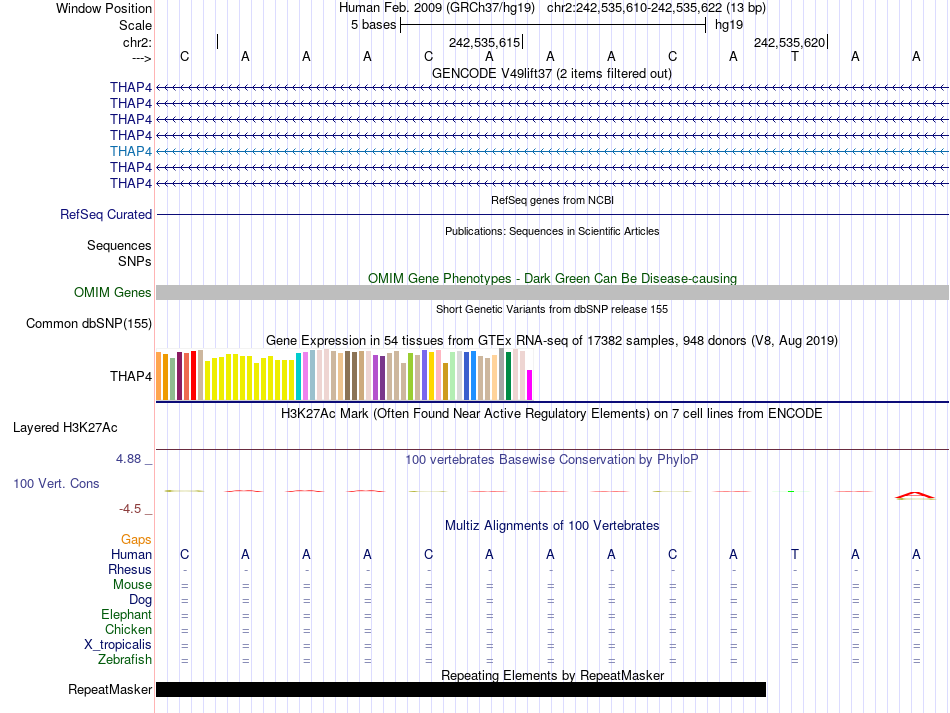Click the Window Position ruler label
The image size is (950, 713).
coord(104,8)
